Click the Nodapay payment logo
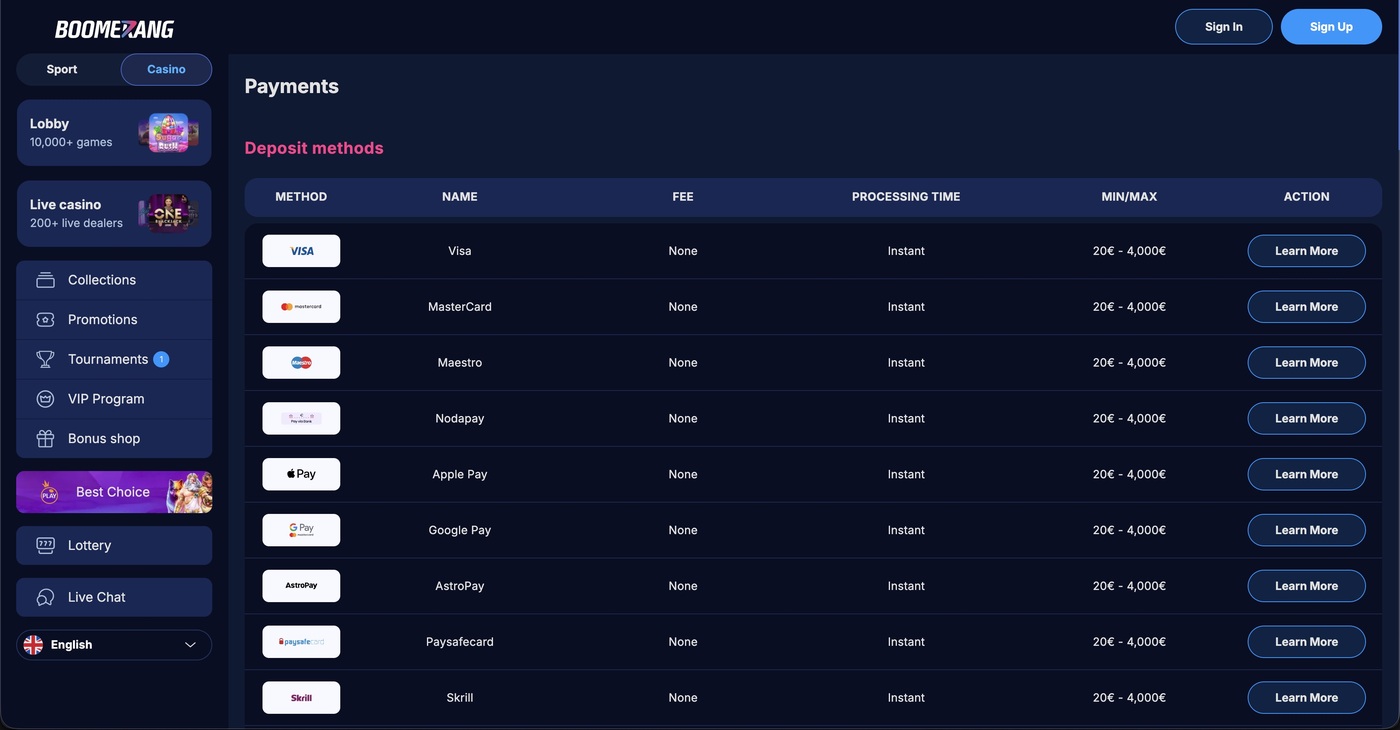The height and width of the screenshot is (730, 1400). click(x=301, y=419)
